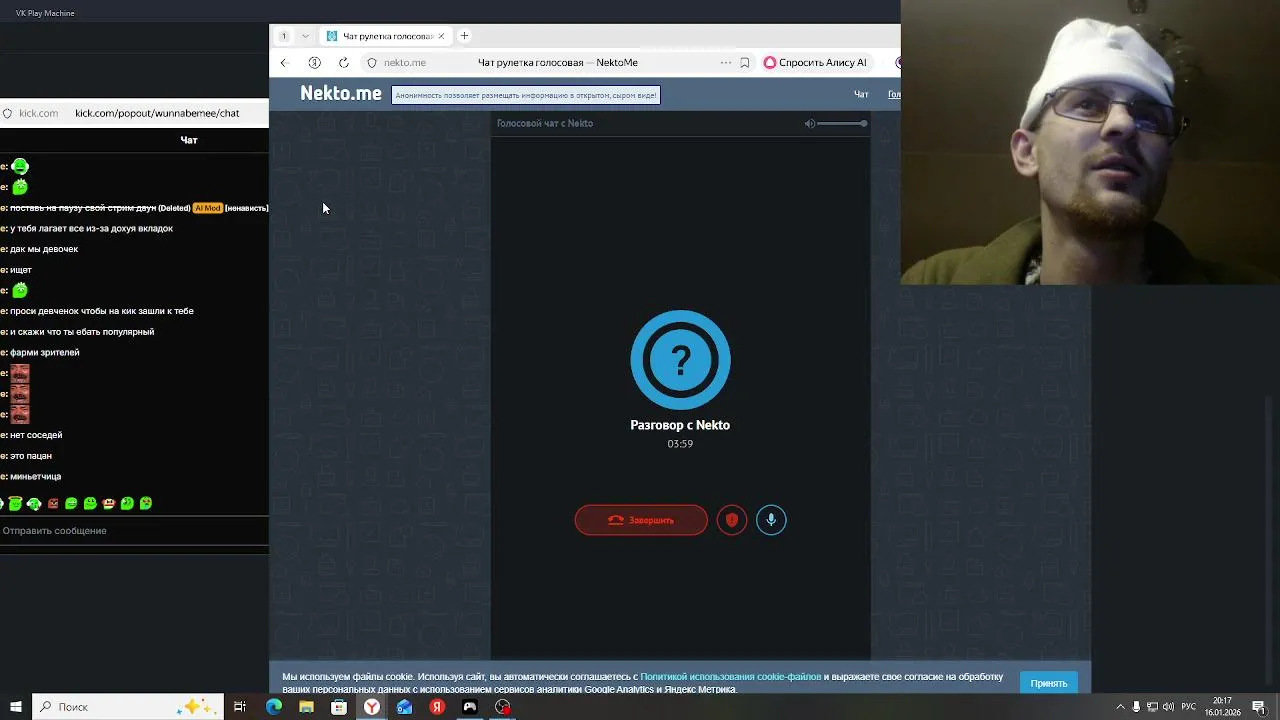1280x720 pixels.
Task: Open the volume control in system tray
Action: click(1169, 707)
